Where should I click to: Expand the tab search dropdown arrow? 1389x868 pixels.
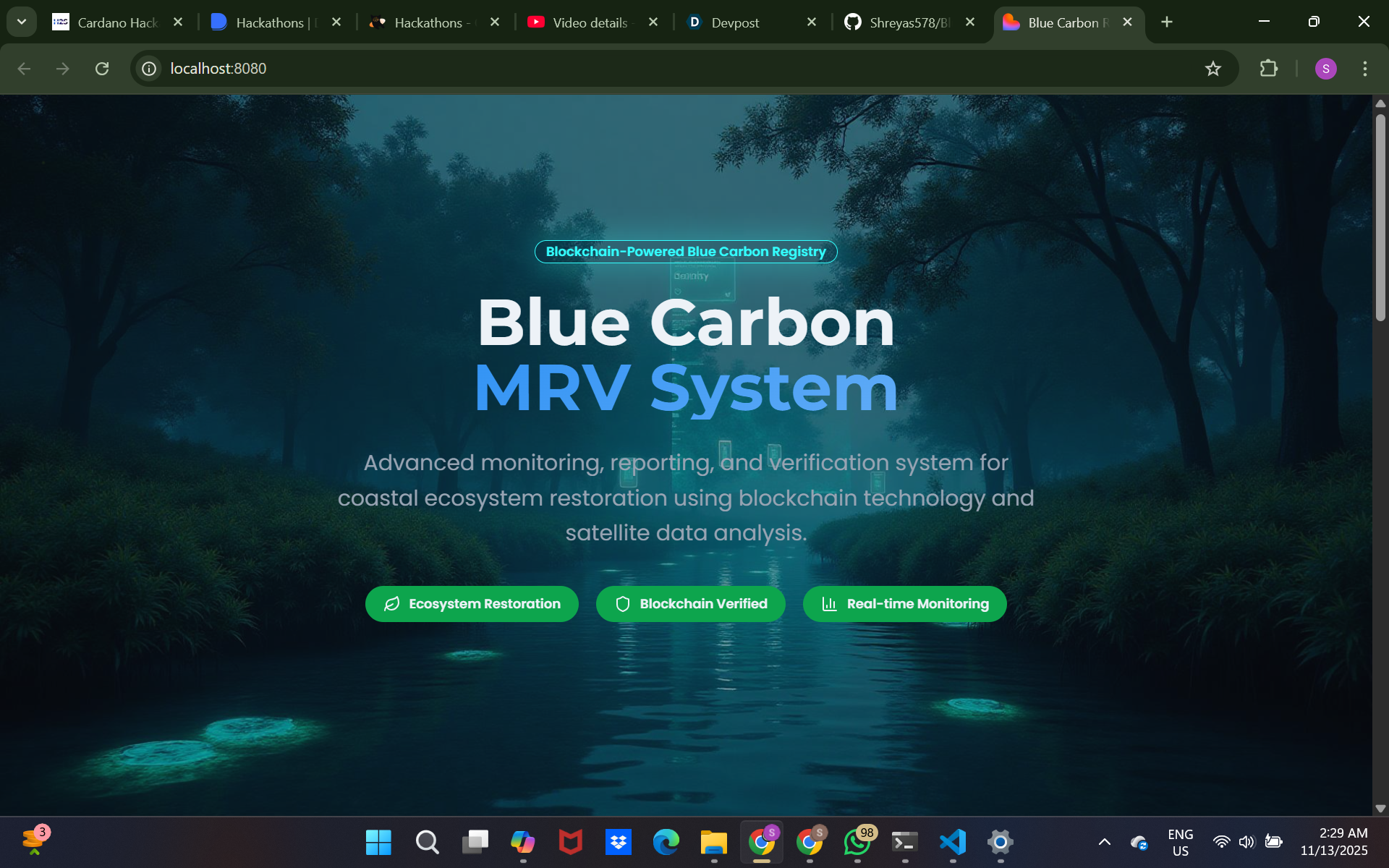22,22
